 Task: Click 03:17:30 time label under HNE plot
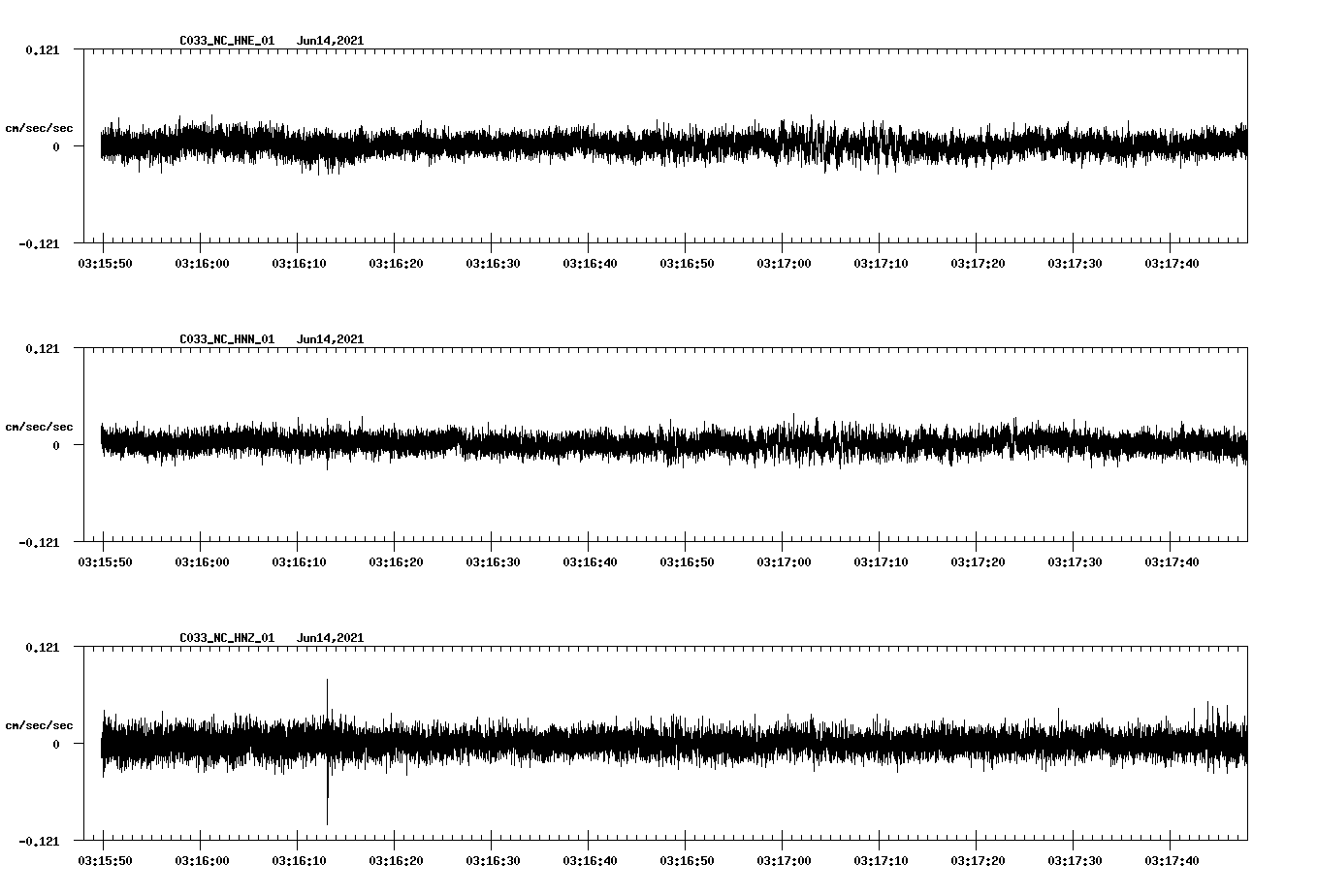pos(1075,263)
